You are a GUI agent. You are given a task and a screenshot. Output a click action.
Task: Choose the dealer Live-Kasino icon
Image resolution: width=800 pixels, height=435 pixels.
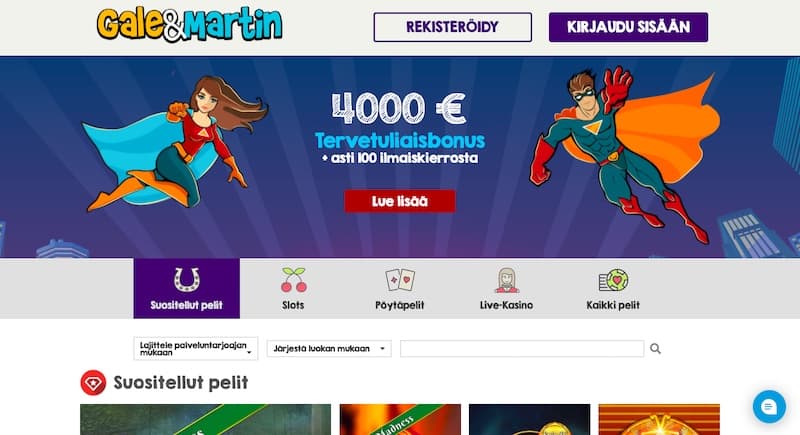click(507, 280)
